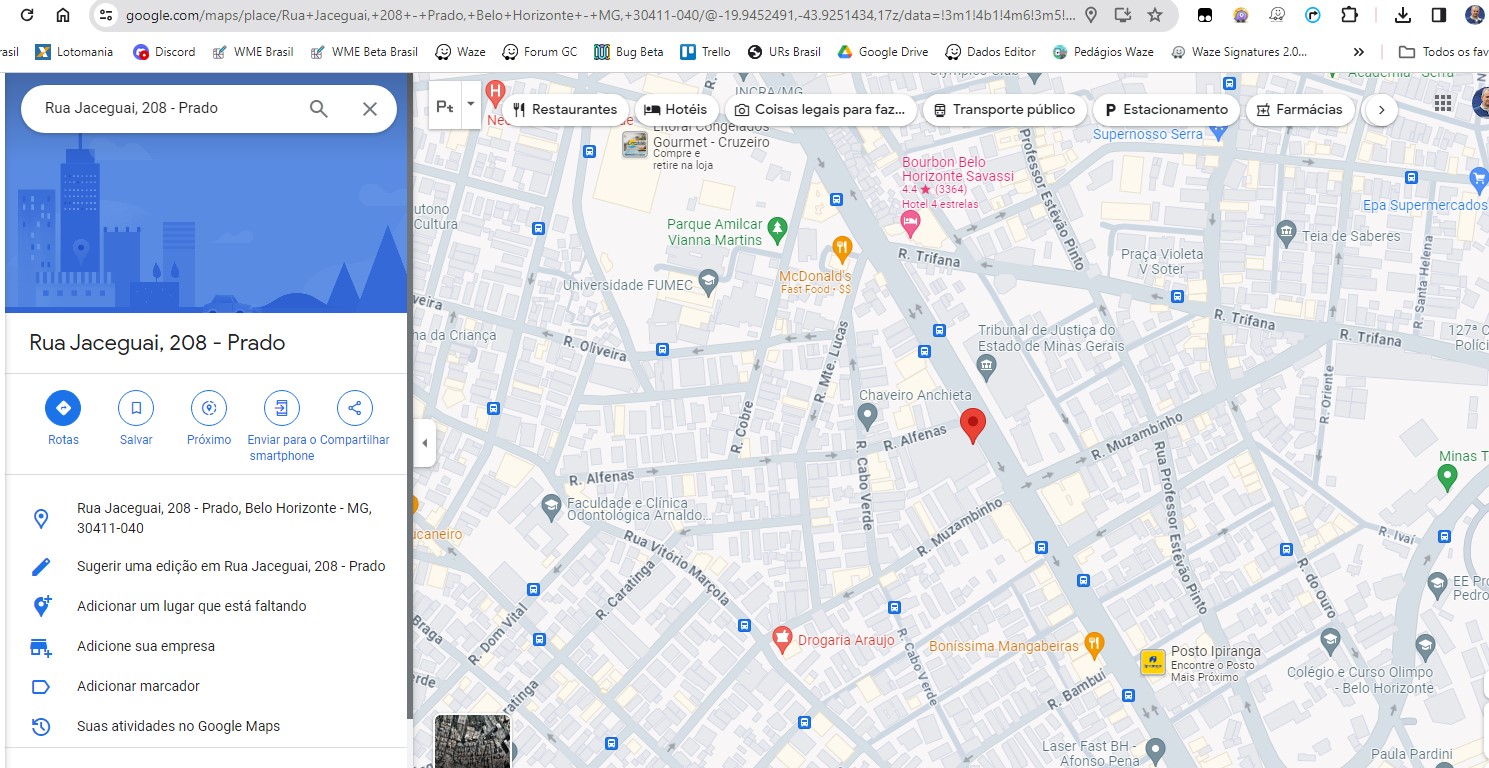1489x768 pixels.
Task: Reload the page in browser toolbar
Action: click(28, 15)
